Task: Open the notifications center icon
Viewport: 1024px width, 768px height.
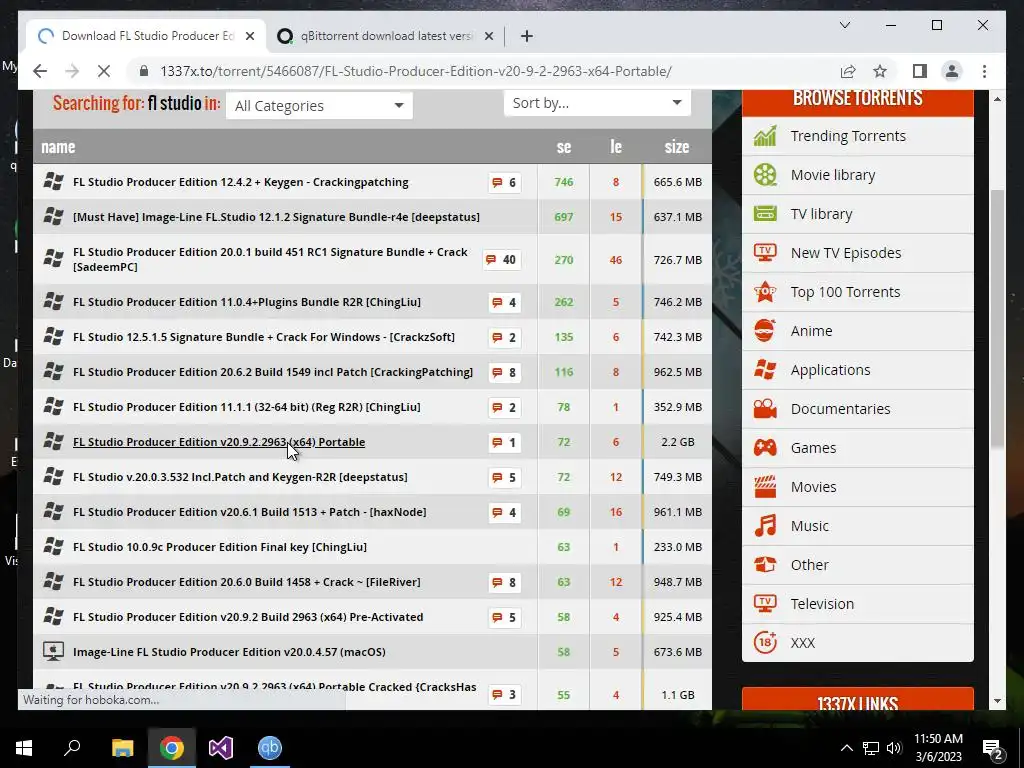Action: pos(992,748)
